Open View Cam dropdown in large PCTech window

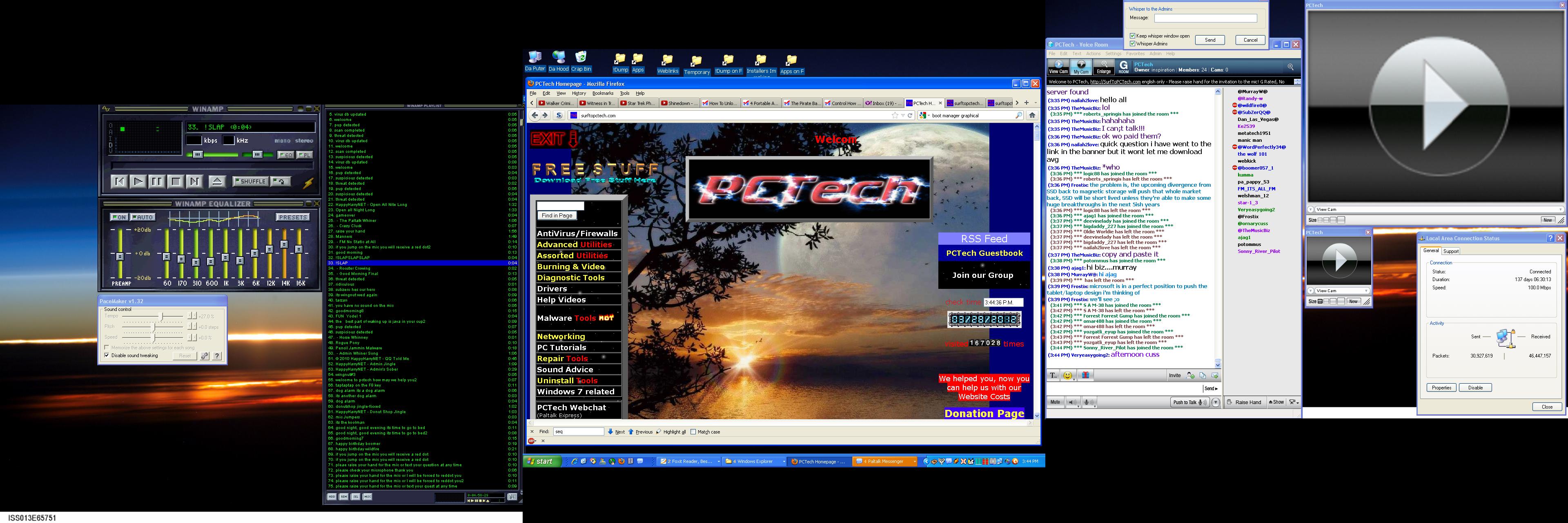[1560, 210]
